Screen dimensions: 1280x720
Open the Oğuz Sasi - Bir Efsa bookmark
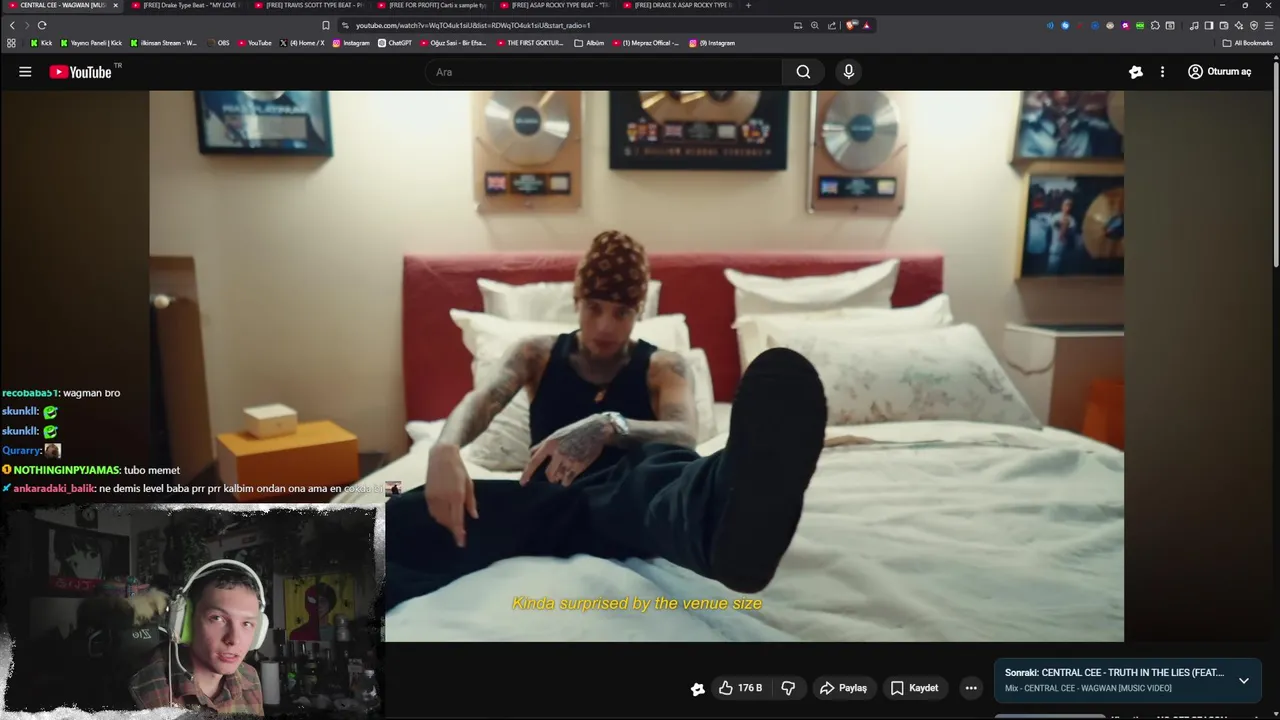coord(453,43)
